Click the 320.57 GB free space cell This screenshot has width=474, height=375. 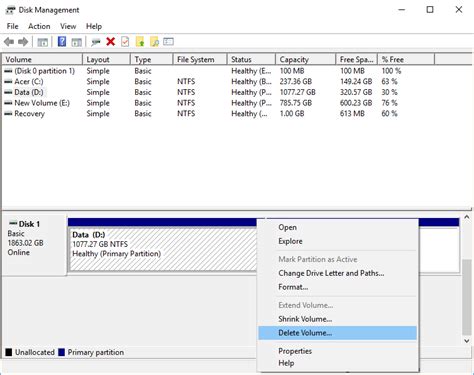point(356,92)
